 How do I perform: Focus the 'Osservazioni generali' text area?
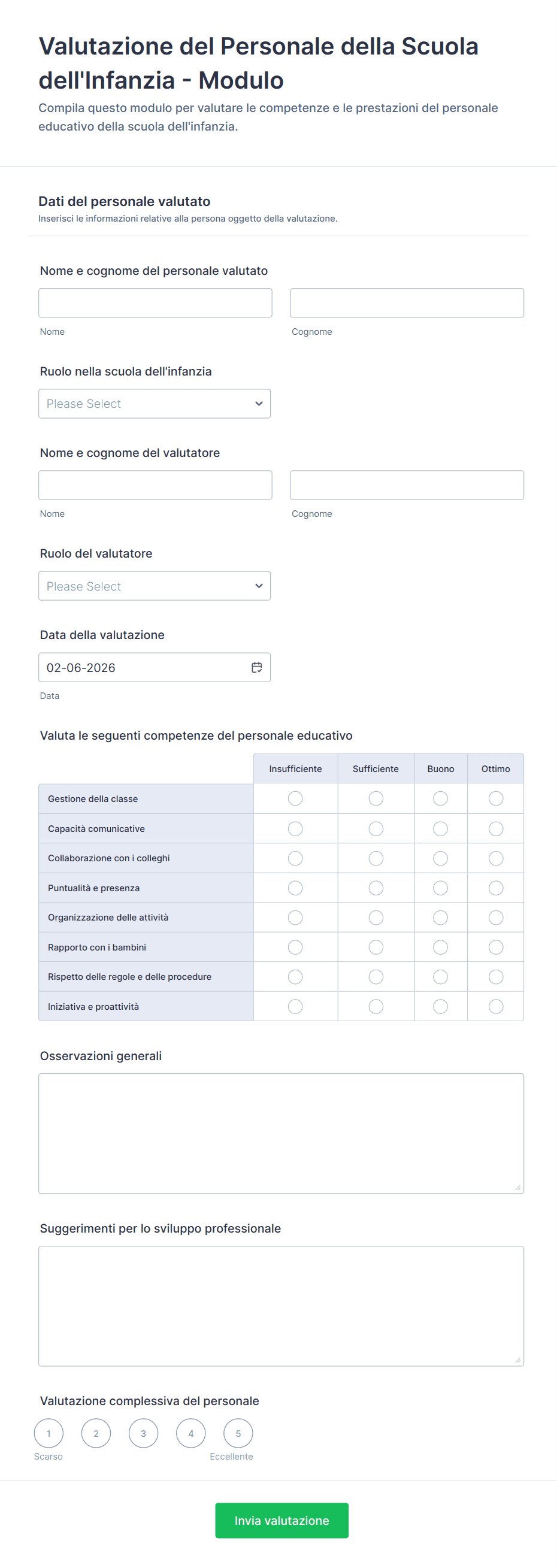click(281, 1133)
